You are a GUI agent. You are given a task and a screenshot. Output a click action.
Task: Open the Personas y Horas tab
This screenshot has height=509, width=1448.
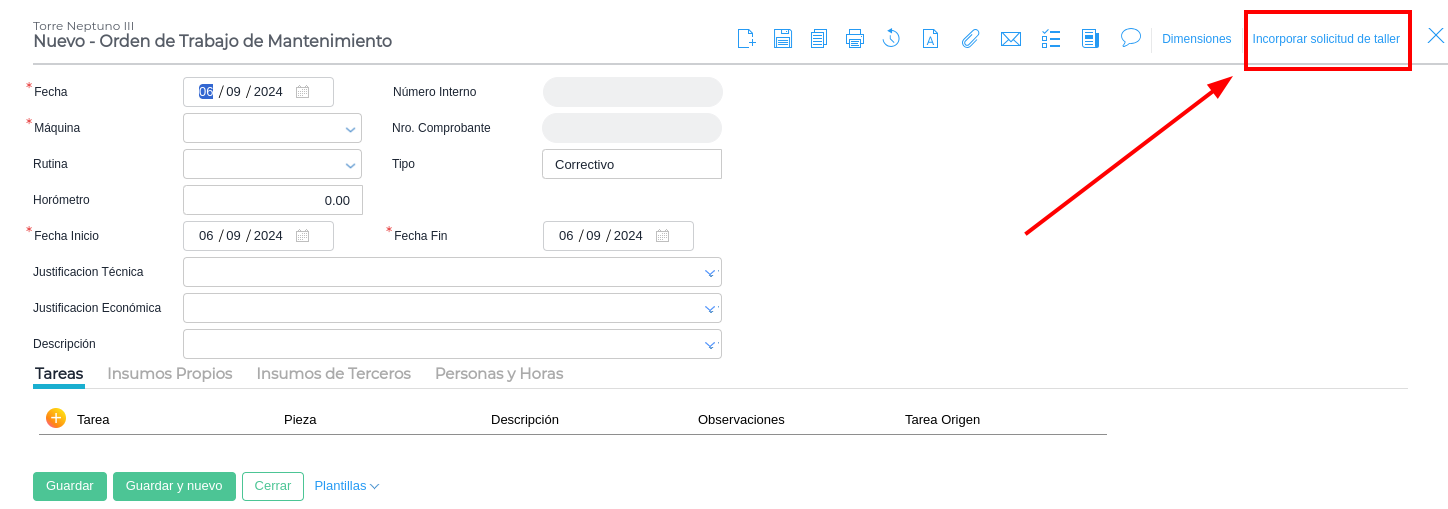point(499,374)
